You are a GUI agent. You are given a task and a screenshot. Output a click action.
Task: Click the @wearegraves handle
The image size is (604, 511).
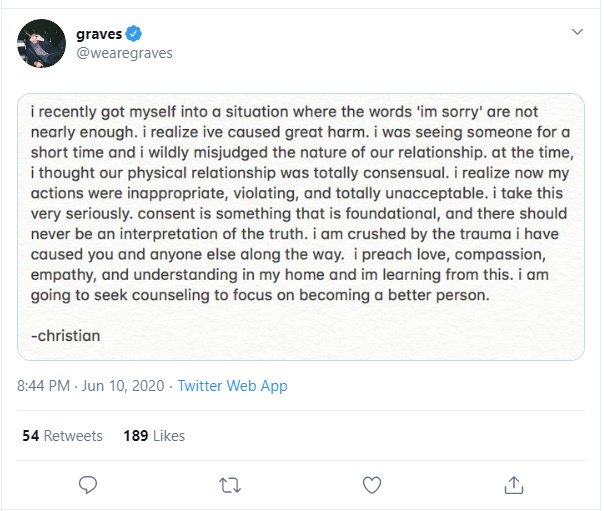(x=124, y=52)
